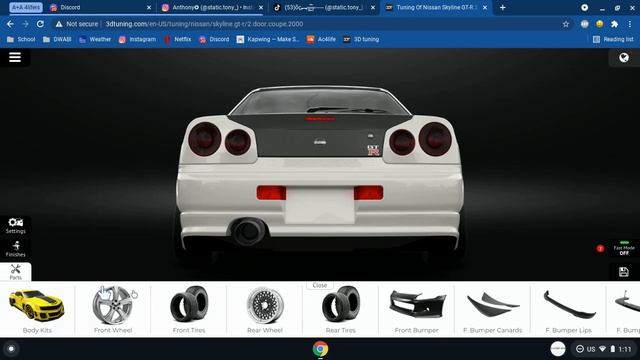
Task: Click the tab search circle icon
Action: tap(584, 7)
